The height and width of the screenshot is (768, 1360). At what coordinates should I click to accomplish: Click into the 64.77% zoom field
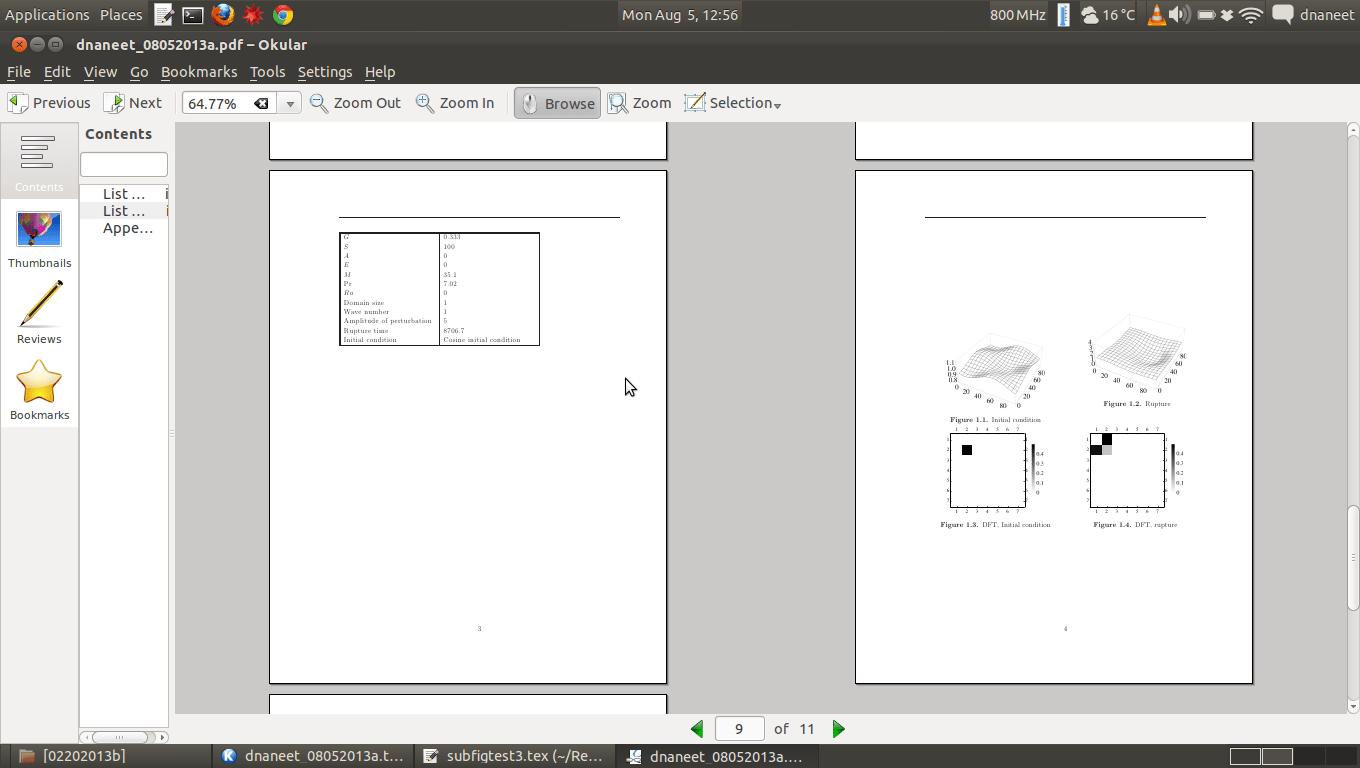pyautogui.click(x=219, y=103)
